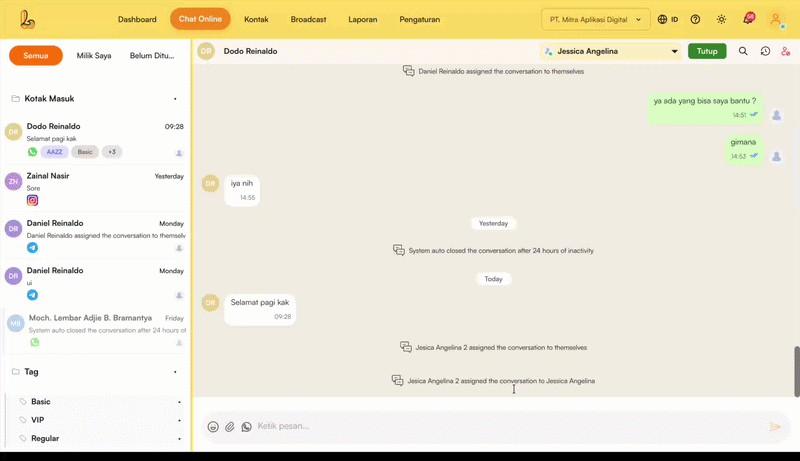800x461 pixels.
Task: Click the green Tutup button
Action: 707,51
